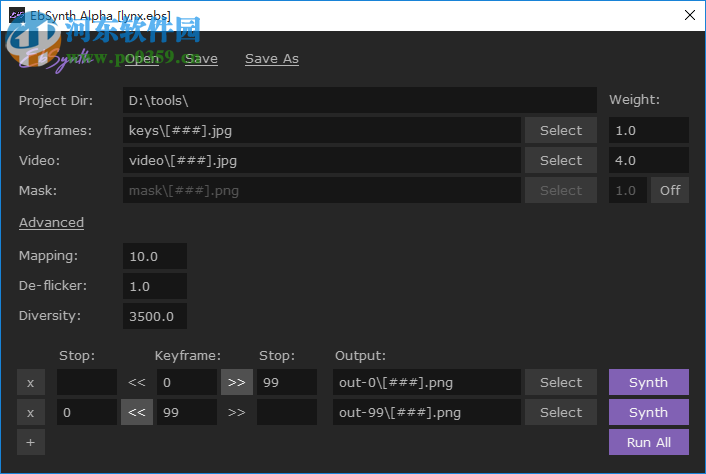Edit the Keyframe field showing 99

tap(187, 412)
